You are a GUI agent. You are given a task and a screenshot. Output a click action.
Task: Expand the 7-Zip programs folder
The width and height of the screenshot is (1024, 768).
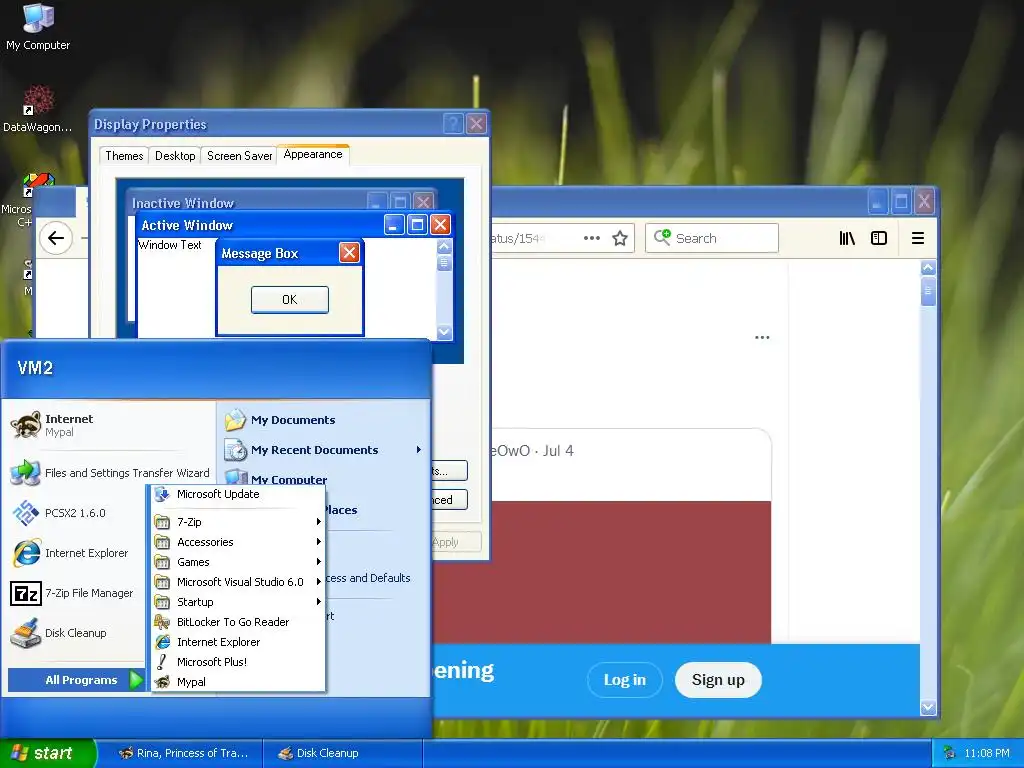click(x=238, y=522)
